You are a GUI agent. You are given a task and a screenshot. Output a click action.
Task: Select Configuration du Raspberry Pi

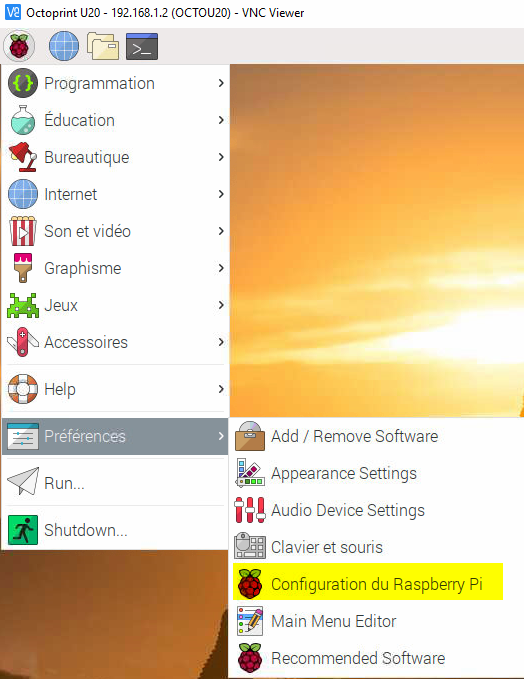click(368, 582)
